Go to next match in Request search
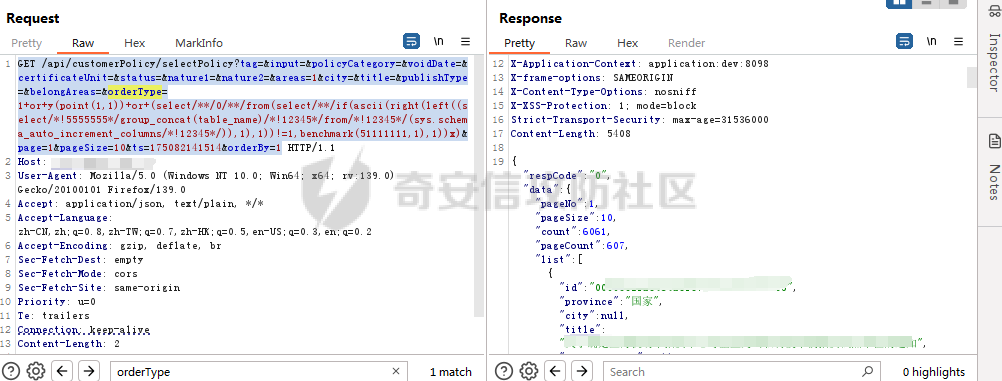1002x381 pixels. point(89,371)
